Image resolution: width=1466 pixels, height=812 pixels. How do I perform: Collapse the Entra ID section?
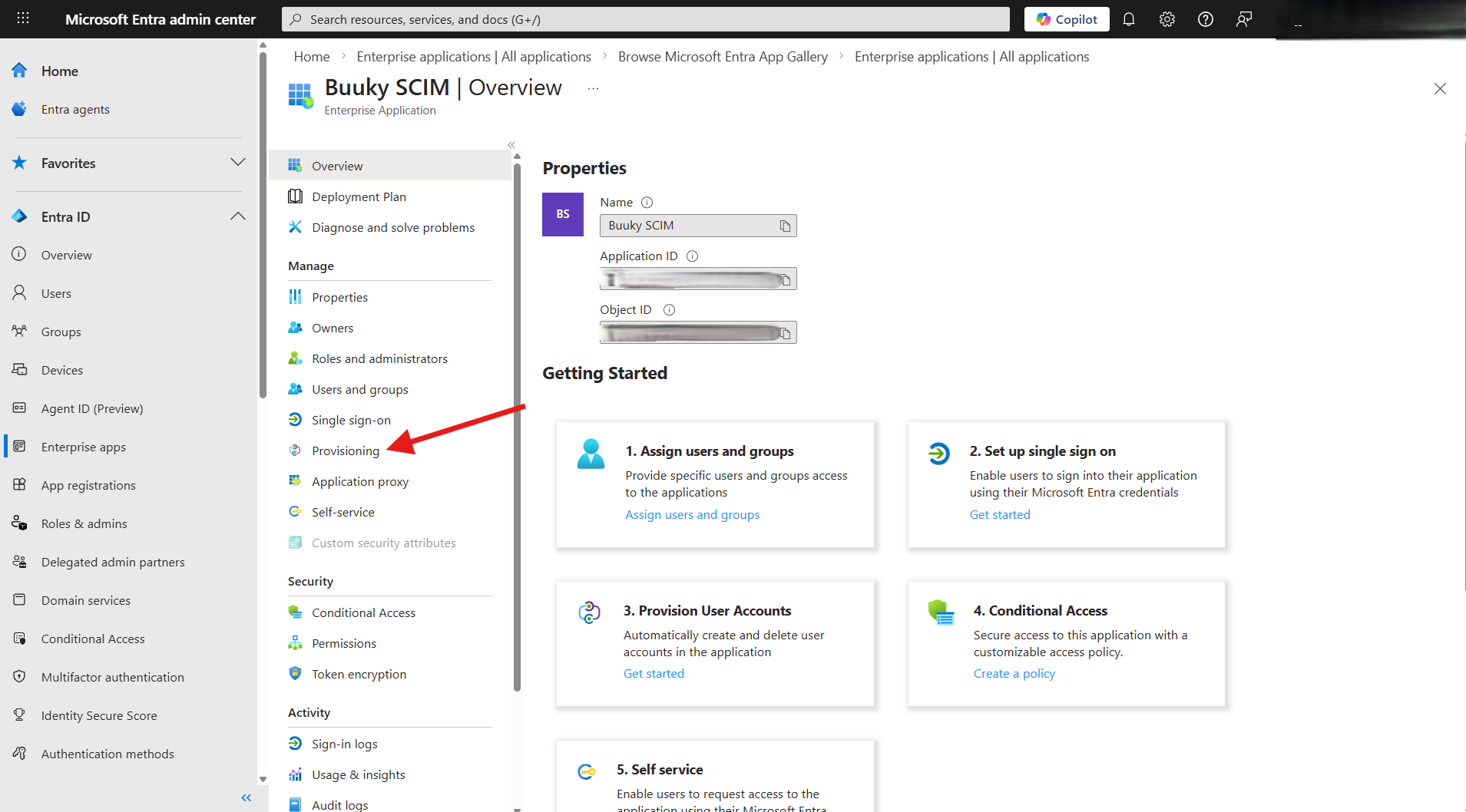click(x=237, y=216)
